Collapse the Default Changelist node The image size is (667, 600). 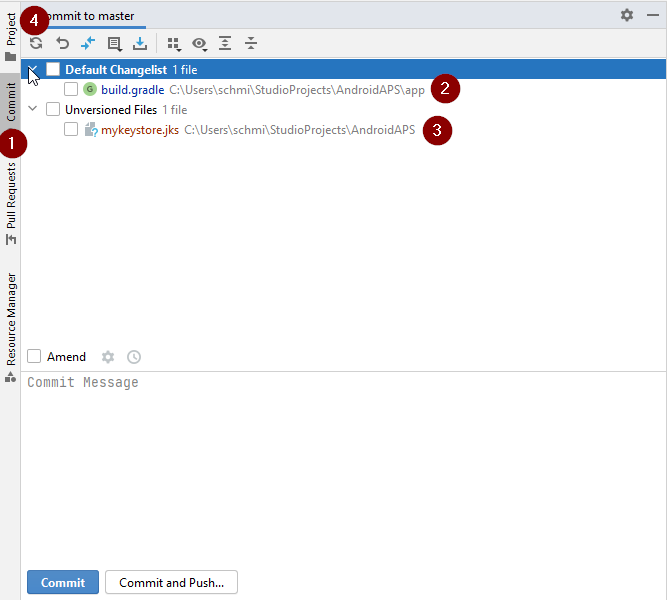tap(33, 69)
